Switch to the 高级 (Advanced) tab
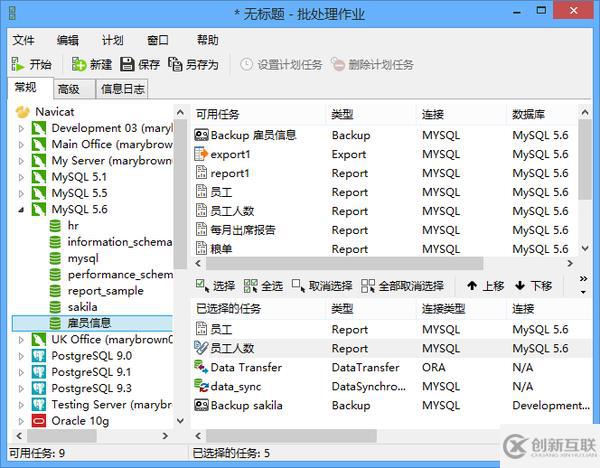The width and height of the screenshot is (600, 468). point(73,89)
